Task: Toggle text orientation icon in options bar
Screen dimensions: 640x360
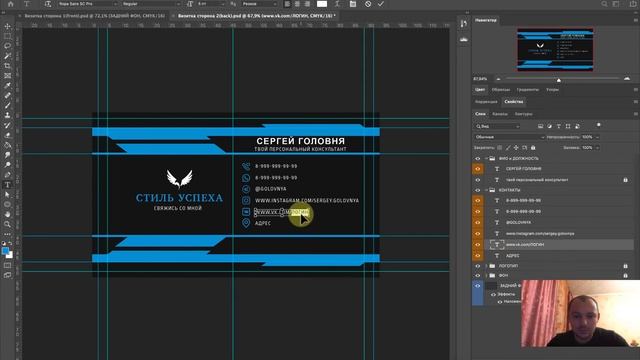Action: tap(48, 4)
